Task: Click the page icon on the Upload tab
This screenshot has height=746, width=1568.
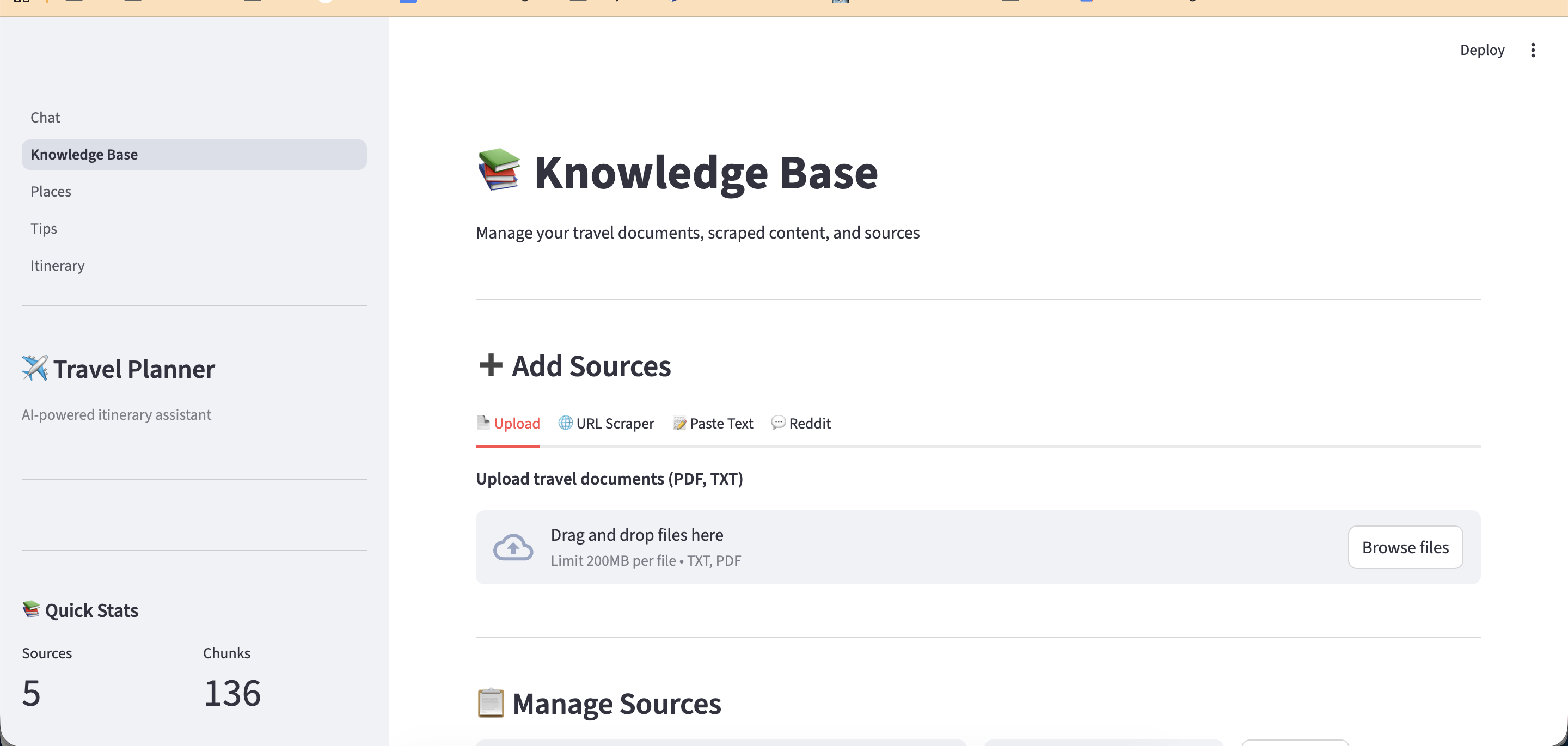Action: tap(483, 423)
